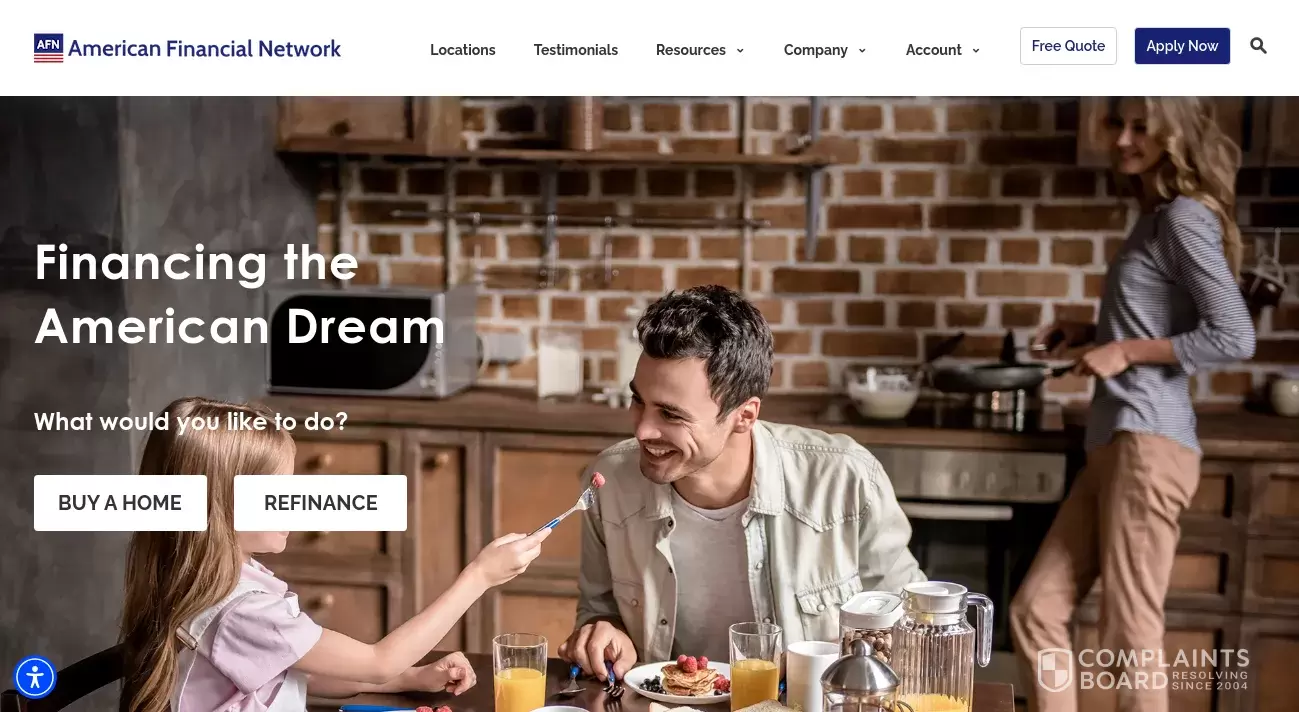Click the American Financial Network wordmark
Image resolution: width=1299 pixels, height=712 pixels.
coord(204,48)
